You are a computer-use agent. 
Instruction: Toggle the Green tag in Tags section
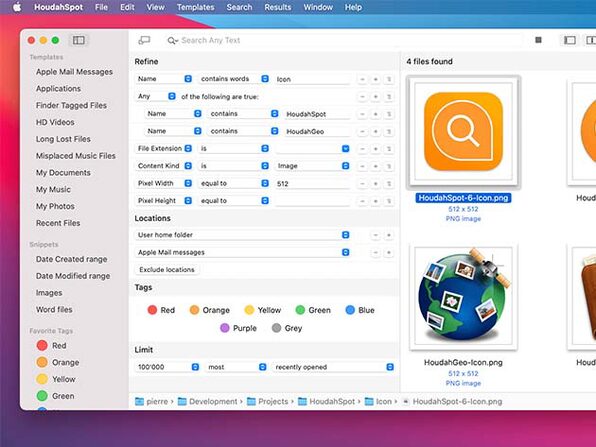click(313, 310)
